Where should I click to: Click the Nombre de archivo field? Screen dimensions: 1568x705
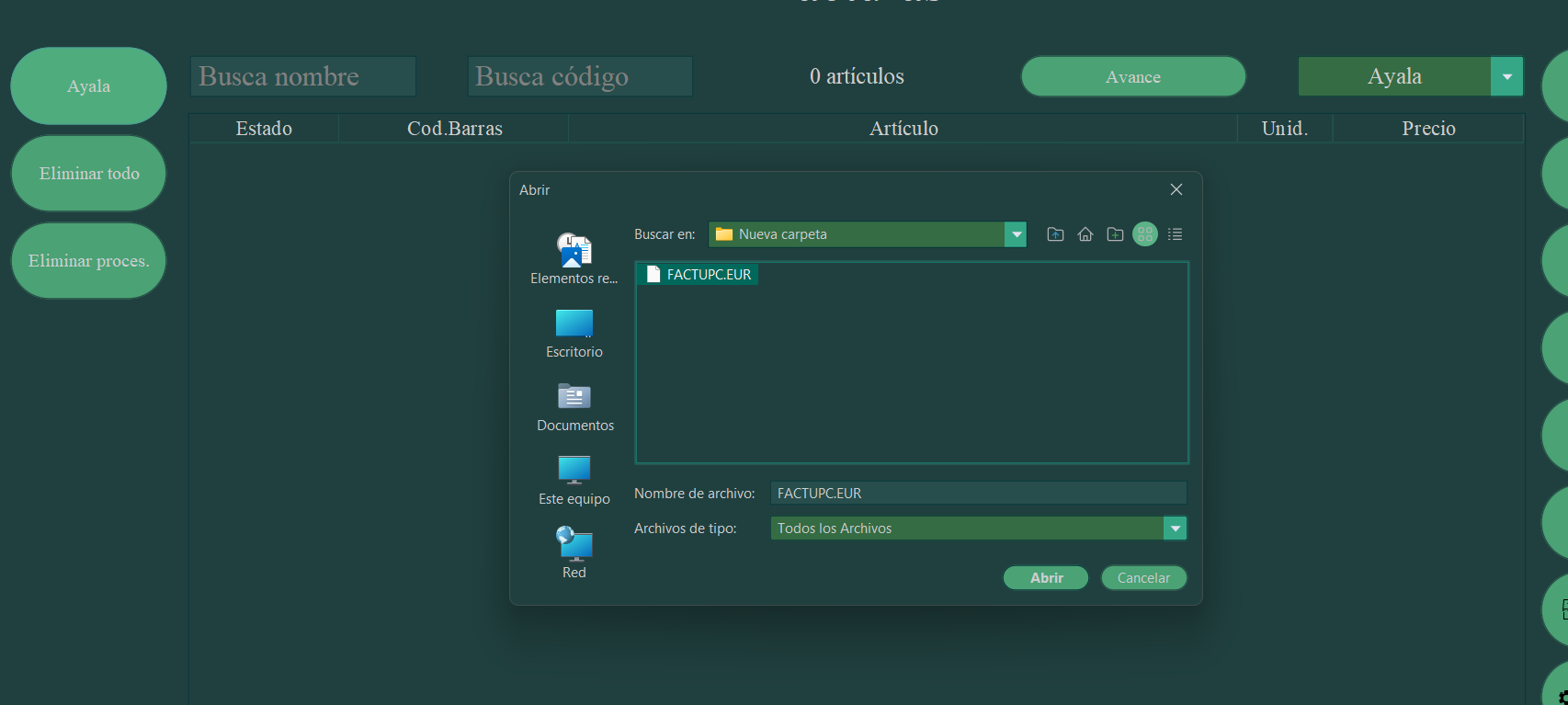pos(978,494)
